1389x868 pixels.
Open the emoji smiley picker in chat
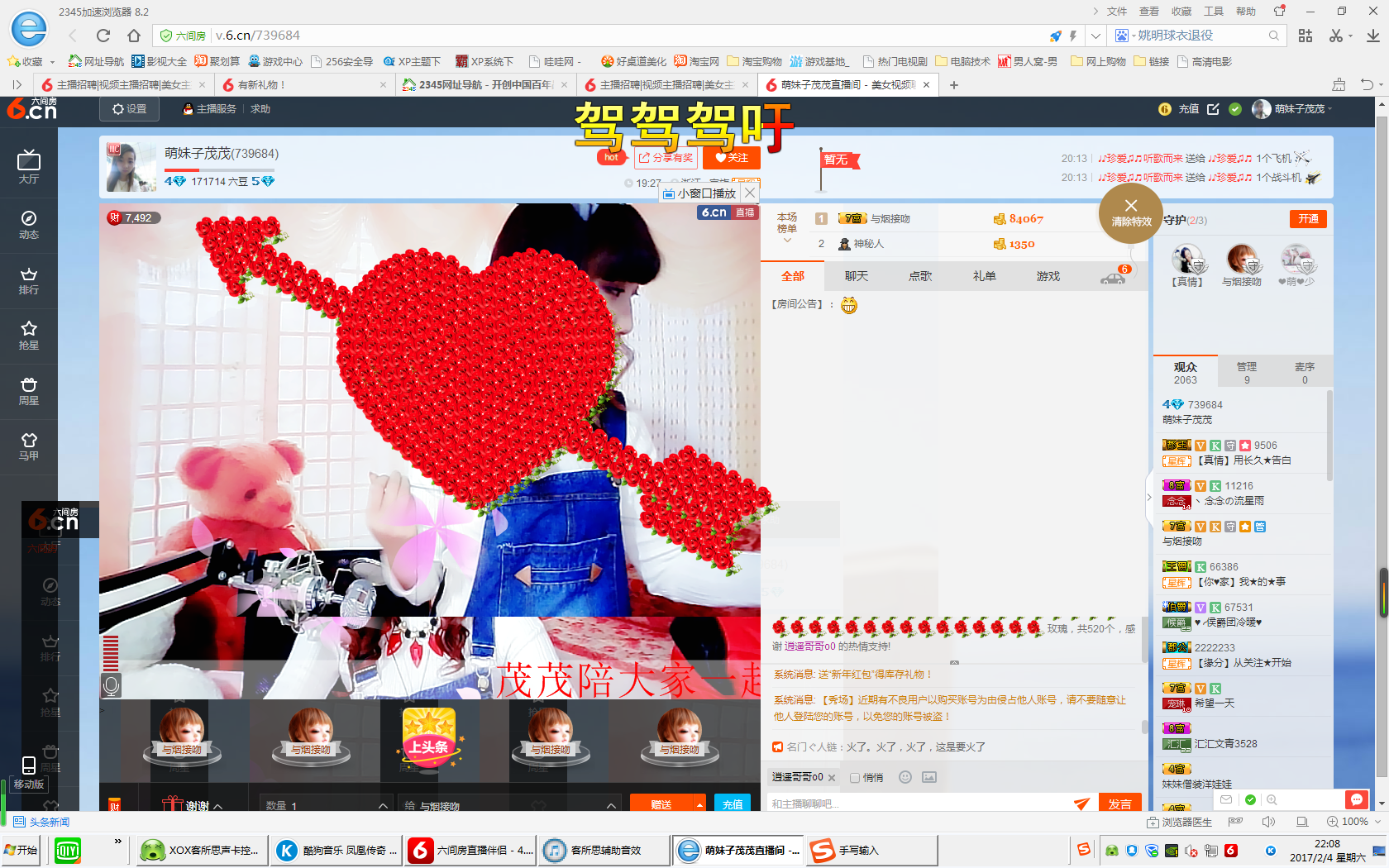click(905, 777)
